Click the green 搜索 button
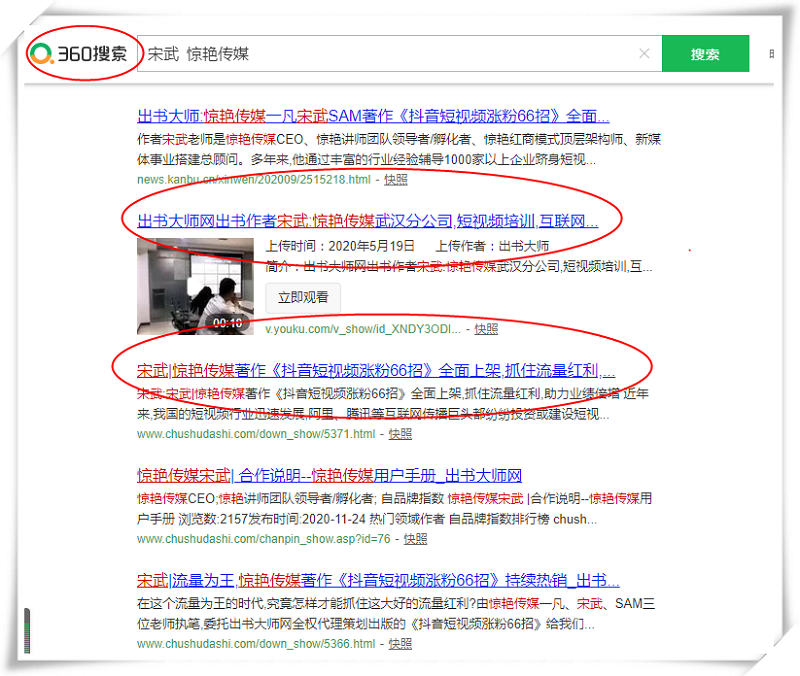Screen dimensions: 800x676 [705, 54]
